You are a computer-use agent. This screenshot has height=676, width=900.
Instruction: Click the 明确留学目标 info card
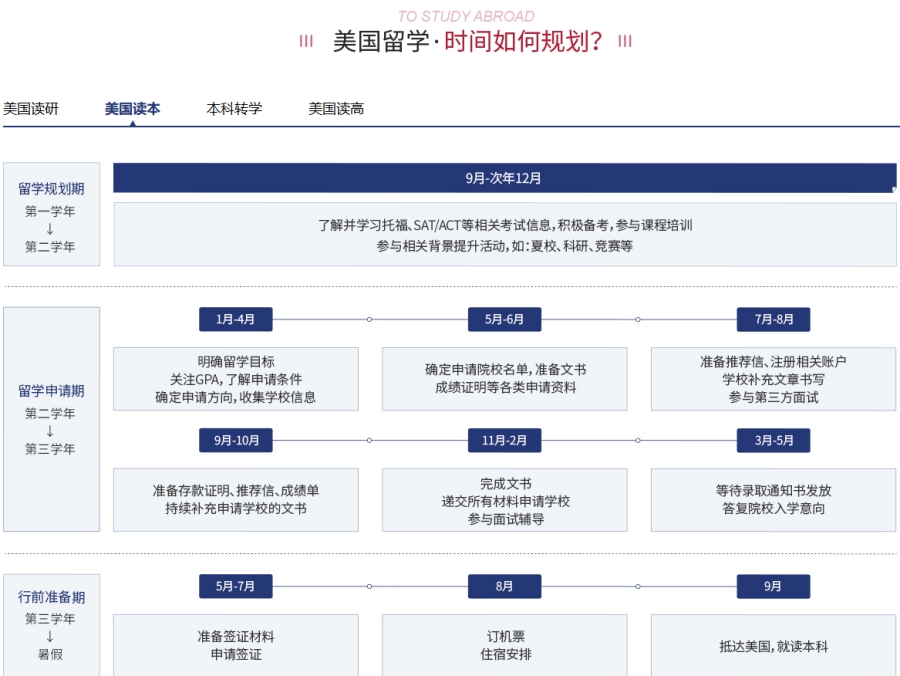236,379
